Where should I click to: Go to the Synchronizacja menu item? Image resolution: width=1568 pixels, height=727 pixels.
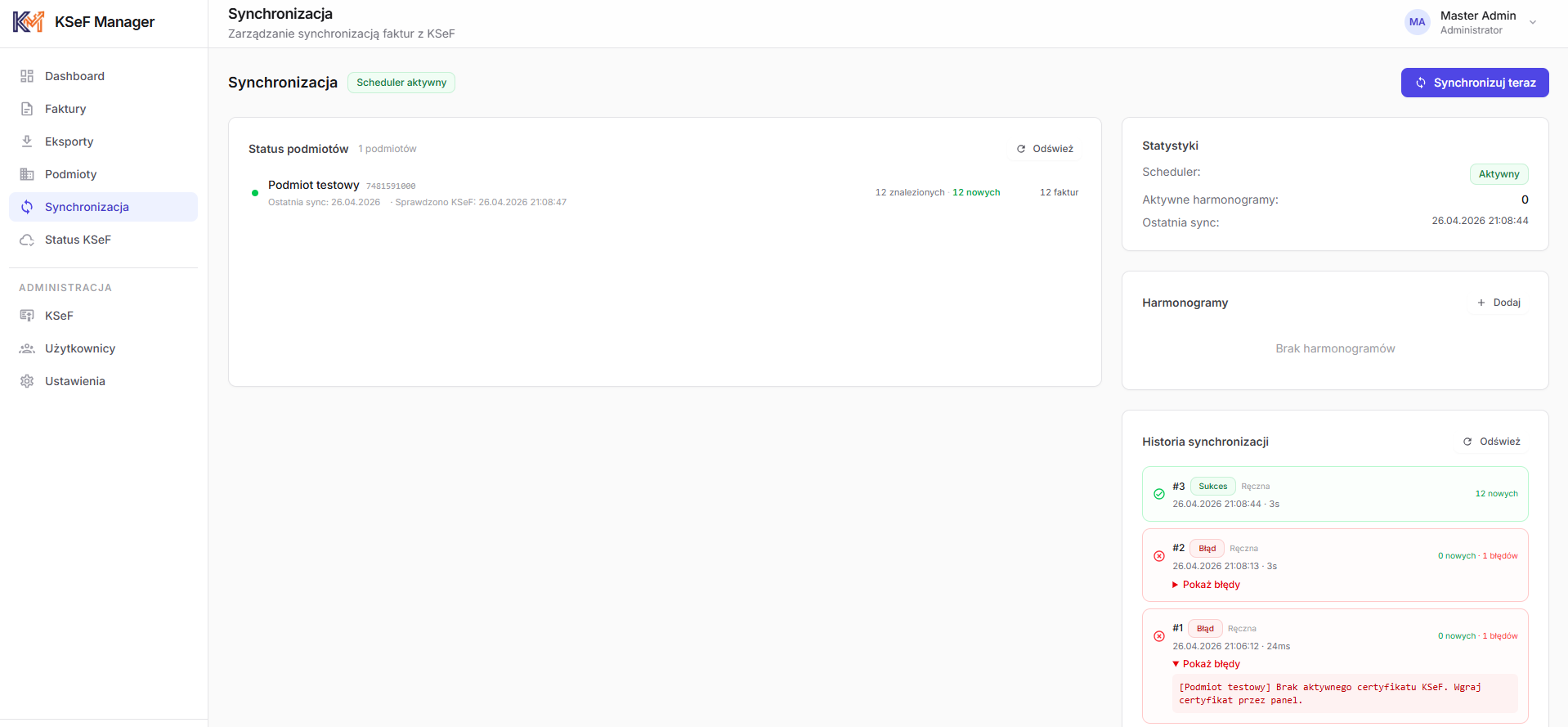click(103, 207)
